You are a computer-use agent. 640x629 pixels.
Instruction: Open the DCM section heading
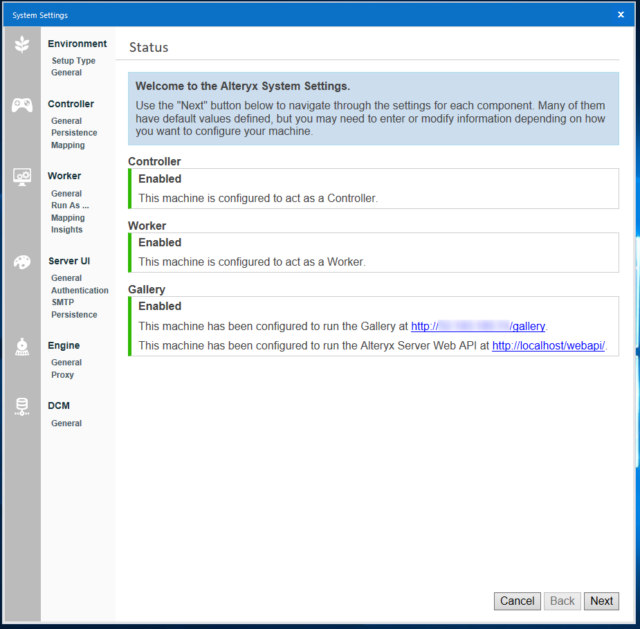coord(59,406)
